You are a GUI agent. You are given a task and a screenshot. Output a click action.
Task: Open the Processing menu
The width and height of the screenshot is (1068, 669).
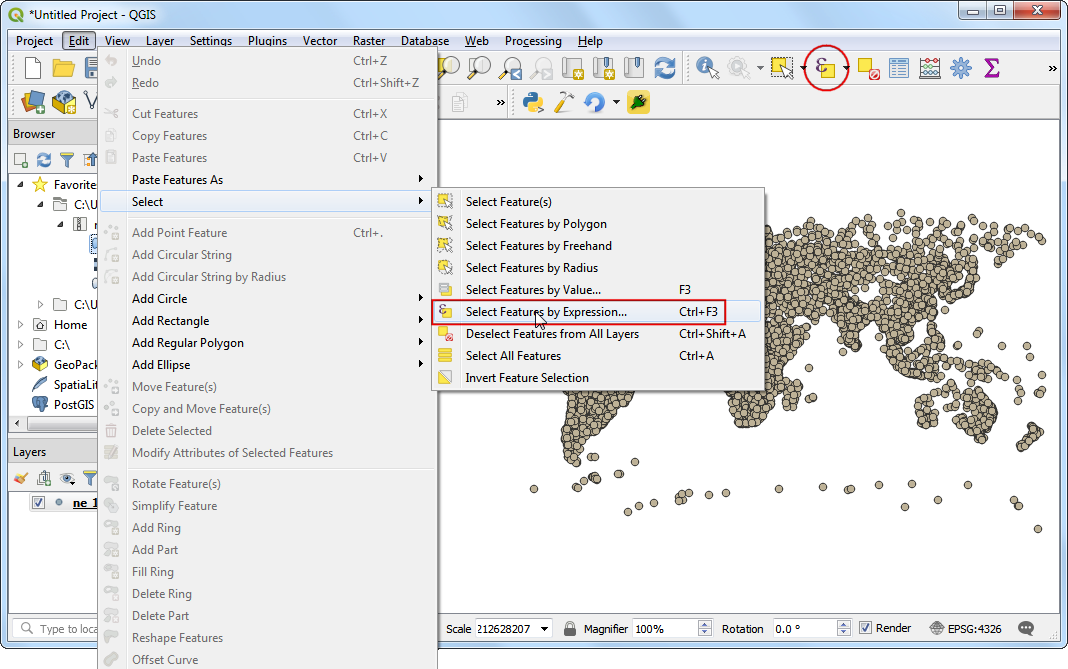click(532, 41)
